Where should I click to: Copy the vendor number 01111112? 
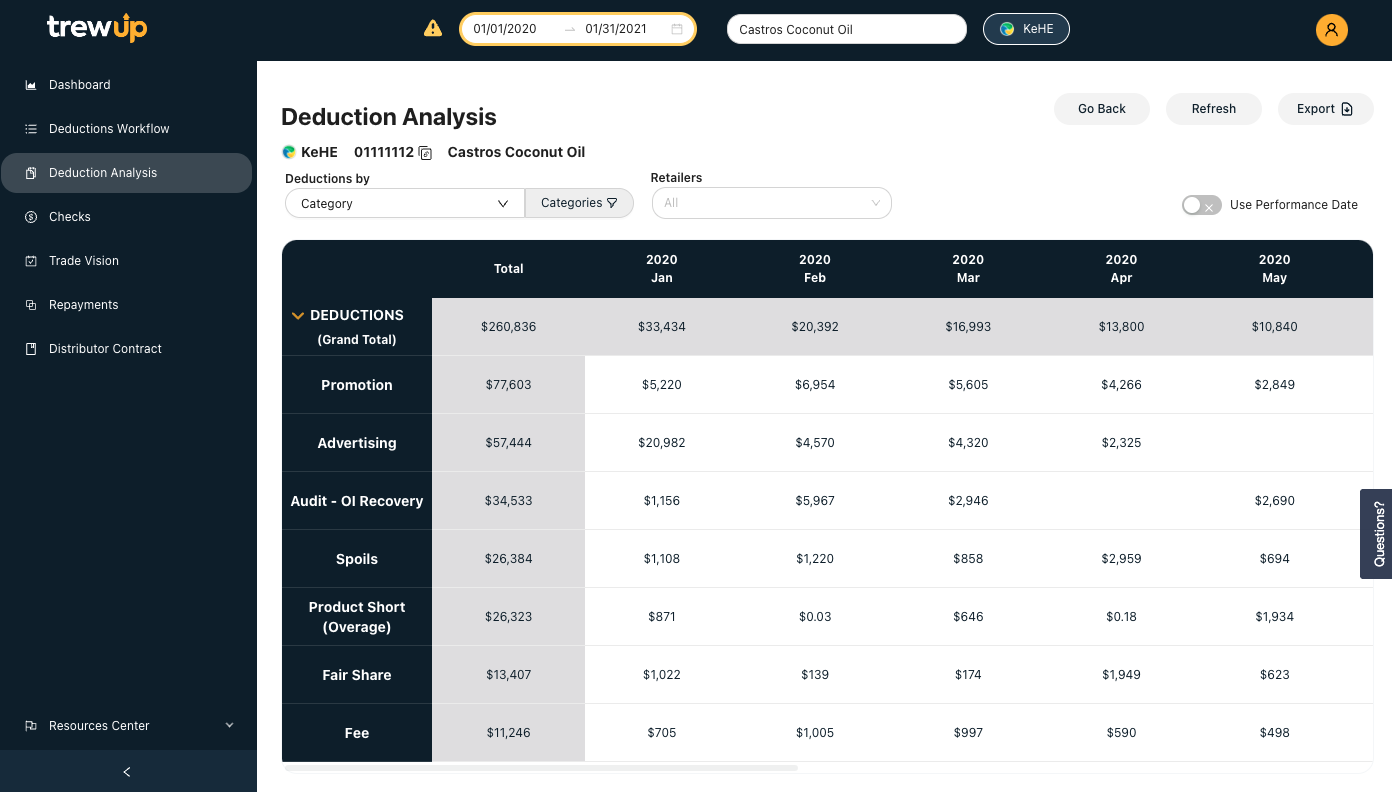pyautogui.click(x=425, y=153)
